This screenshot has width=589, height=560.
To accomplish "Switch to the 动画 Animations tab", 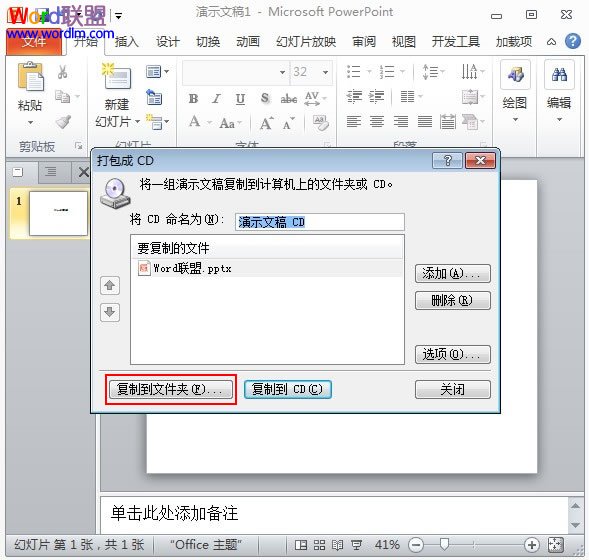I will (x=248, y=42).
